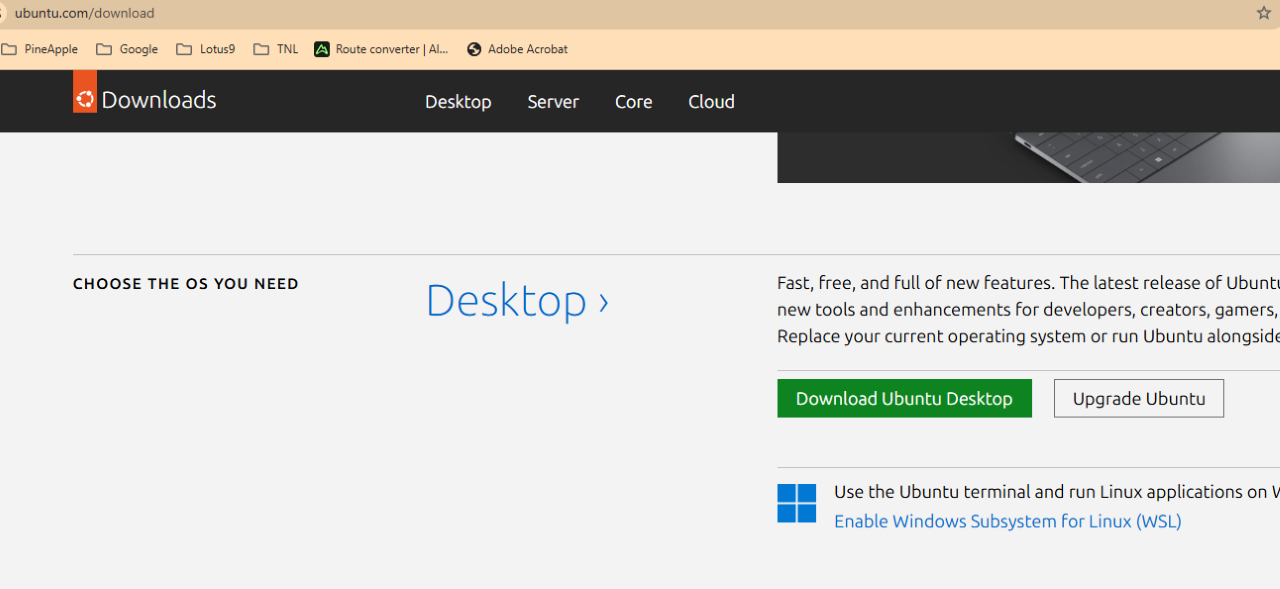Viewport: 1280px width, 589px height.
Task: Open the Route converter bookmark
Action: pyautogui.click(x=382, y=49)
